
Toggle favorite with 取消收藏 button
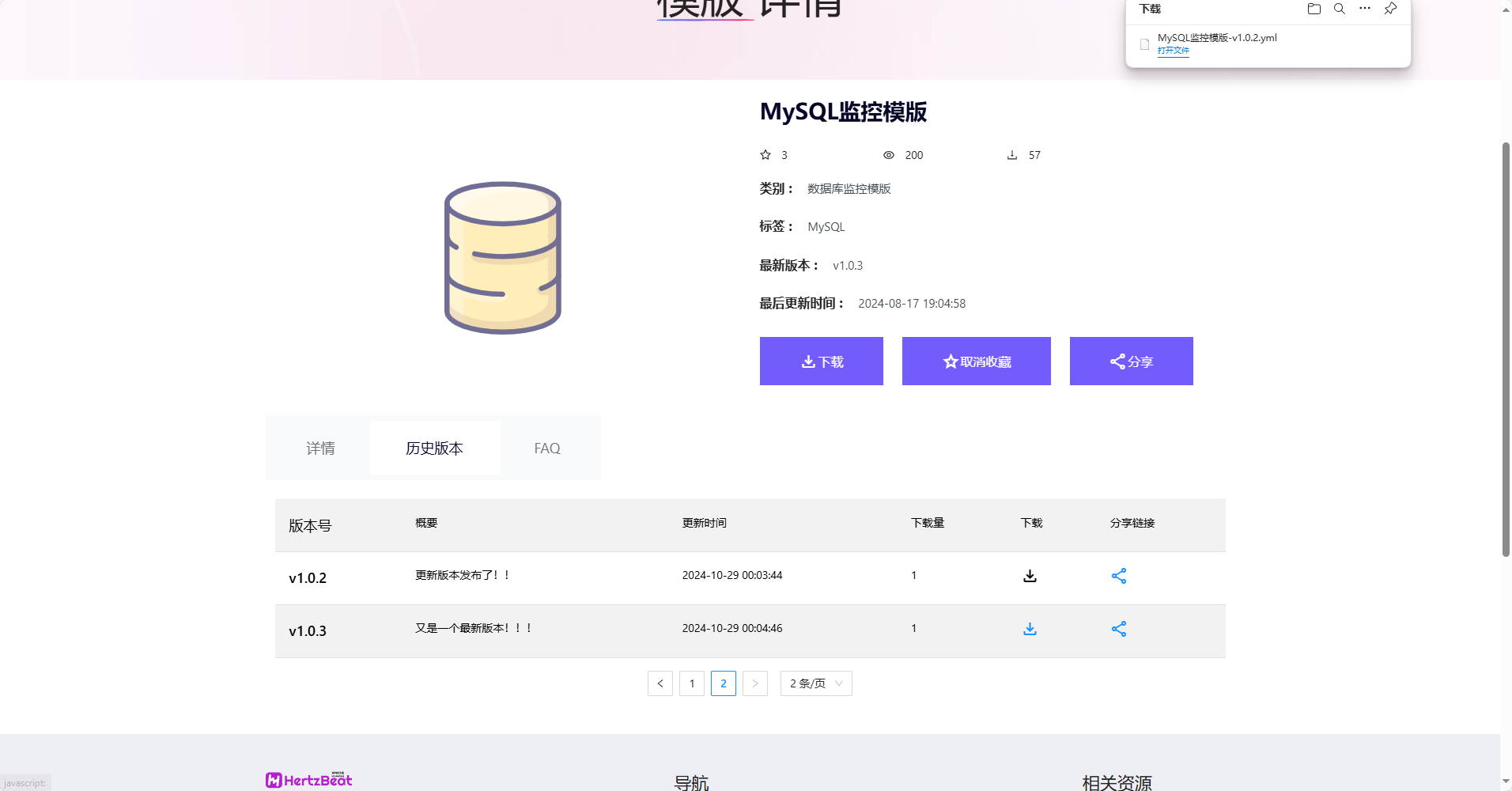(976, 361)
